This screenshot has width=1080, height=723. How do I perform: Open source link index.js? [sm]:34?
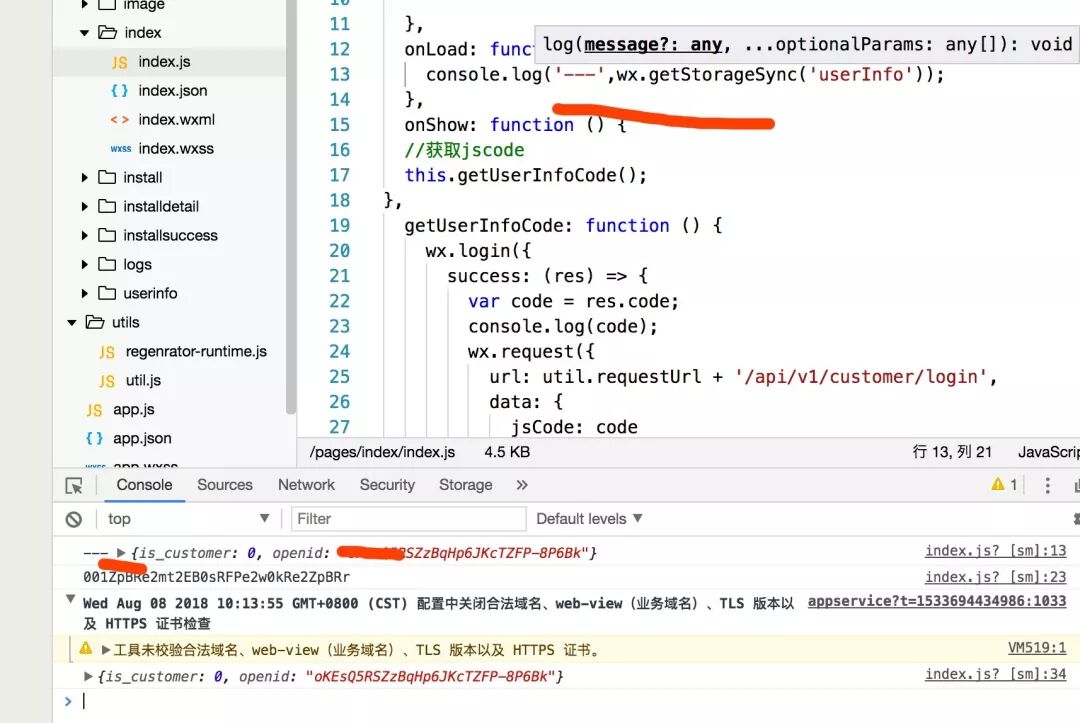pyautogui.click(x=995, y=674)
